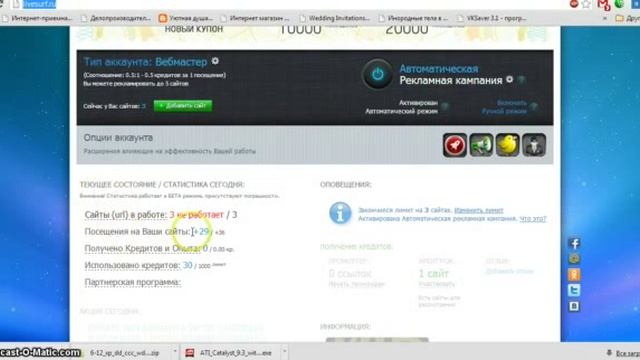Click the help icon right of Рекламная кампания gear
Viewport: 640px width, 360px height.
pyautogui.click(x=521, y=80)
